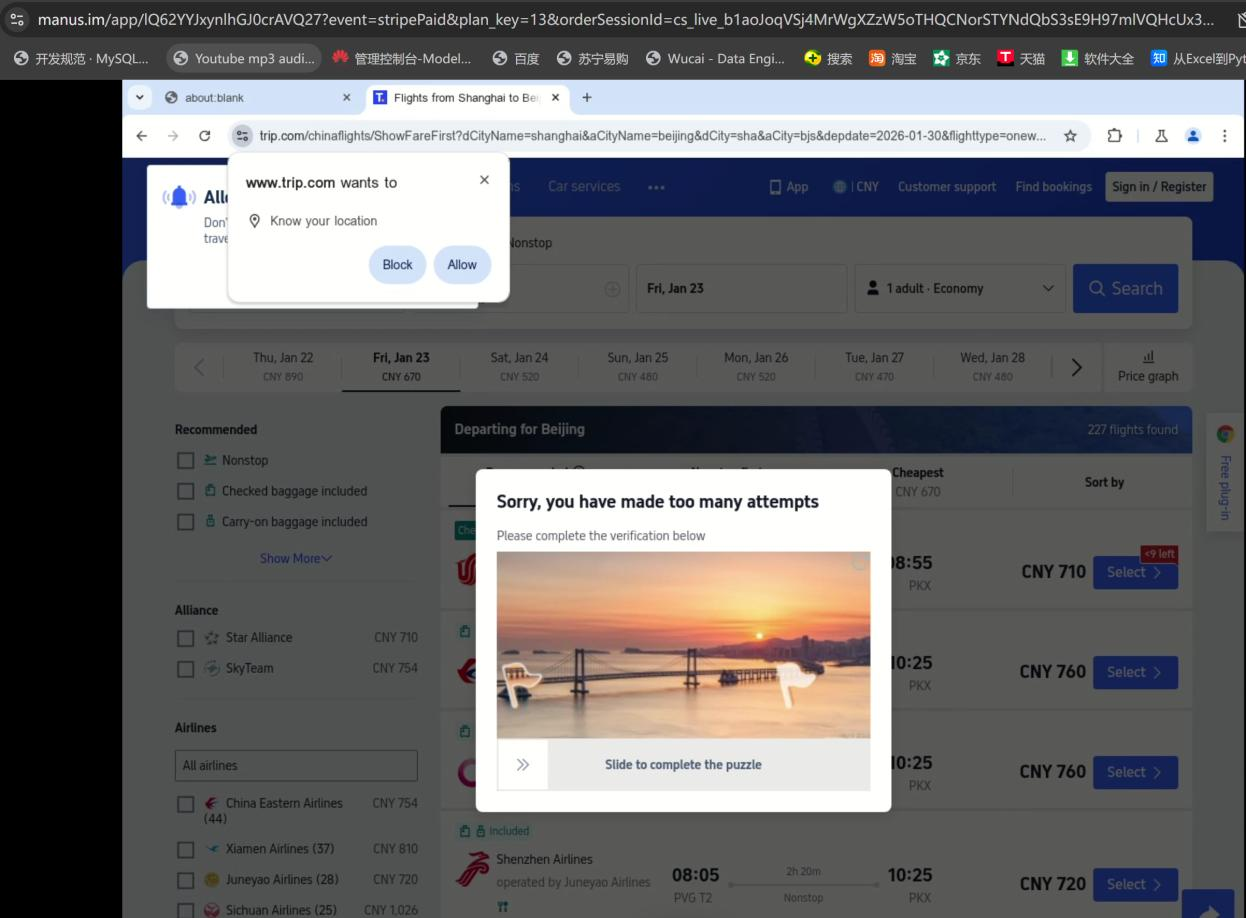This screenshot has height=918, width=1246.
Task: Click the Search flights button
Action: click(x=1125, y=289)
